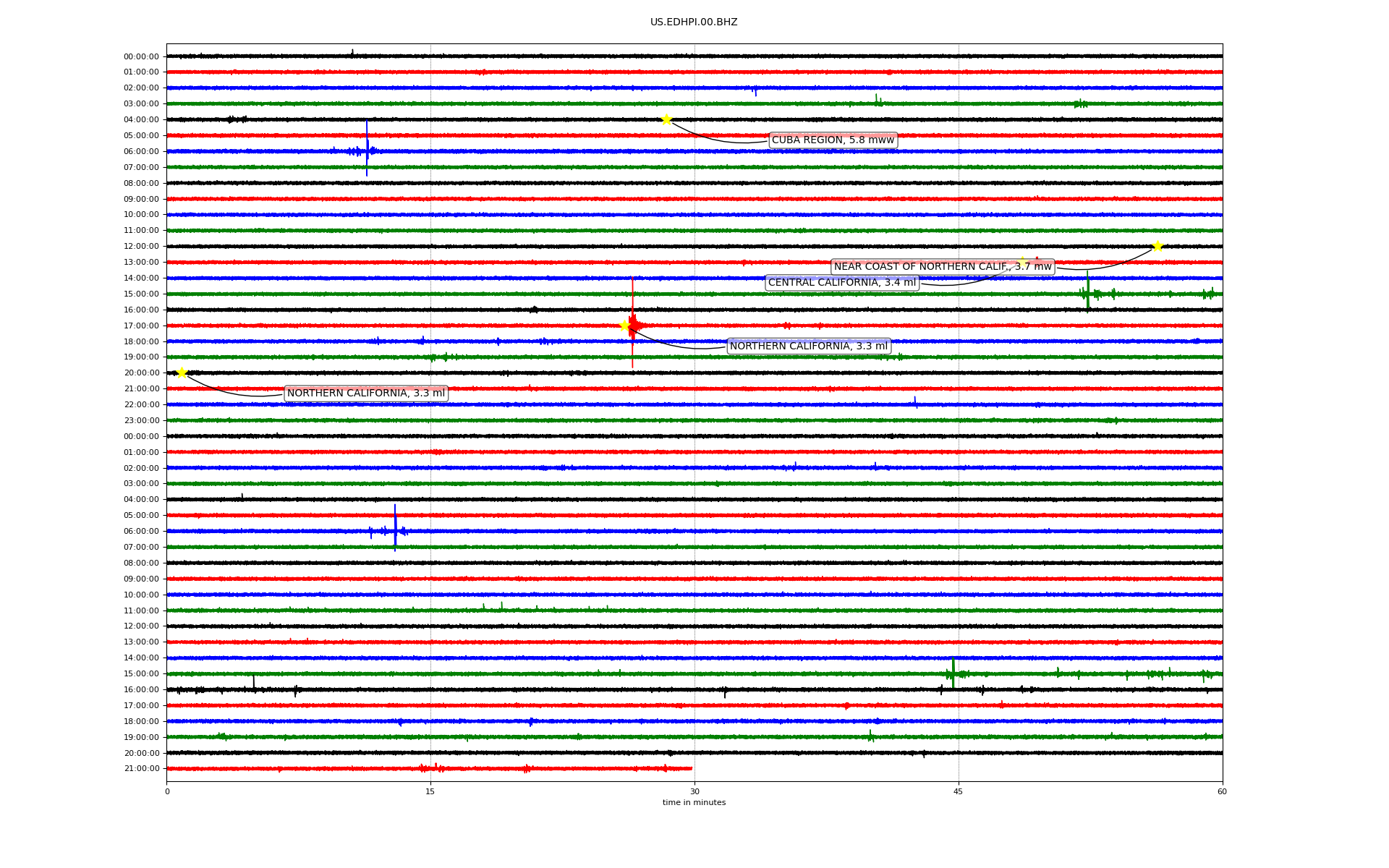The height and width of the screenshot is (868, 1389).
Task: Click the CENTRAL CALIFORNIA, 3.4 ml annotation
Action: (x=841, y=283)
